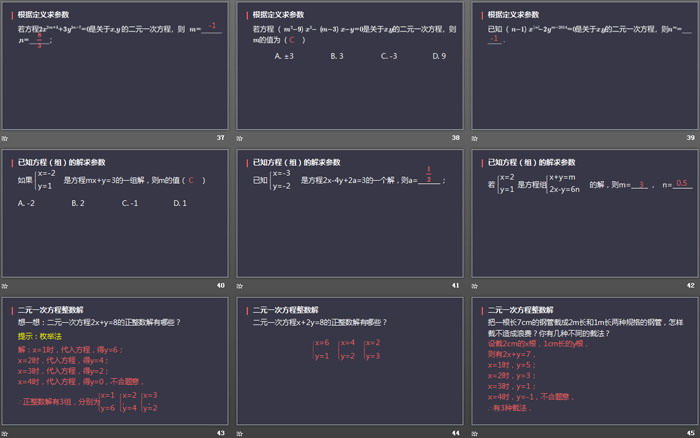The image size is (700, 438).
Task: Select slide 44 thumbnail about x+2y=8
Action: (x=350, y=361)
